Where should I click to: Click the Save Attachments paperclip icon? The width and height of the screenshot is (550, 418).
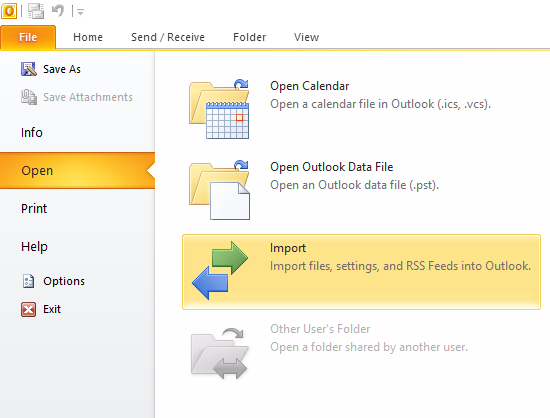click(x=29, y=97)
